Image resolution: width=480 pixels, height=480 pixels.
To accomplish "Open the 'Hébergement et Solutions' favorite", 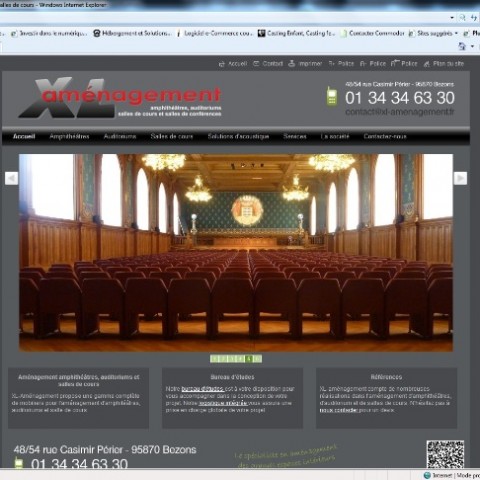I will [x=132, y=33].
